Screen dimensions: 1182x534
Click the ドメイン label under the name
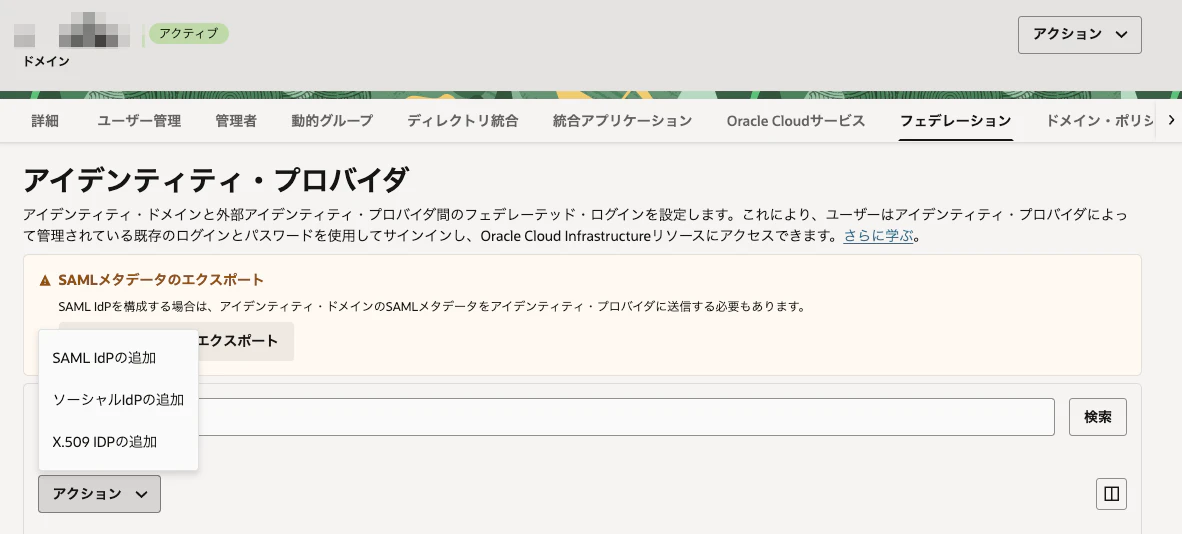46,62
